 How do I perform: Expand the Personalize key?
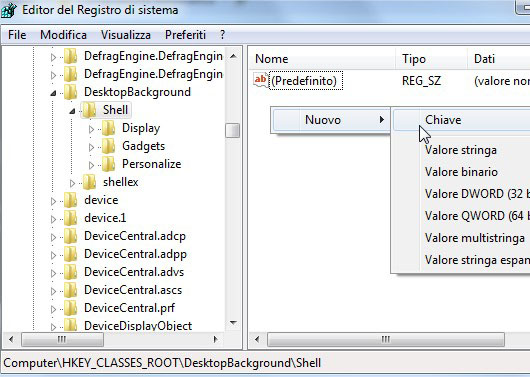pyautogui.click(x=91, y=165)
